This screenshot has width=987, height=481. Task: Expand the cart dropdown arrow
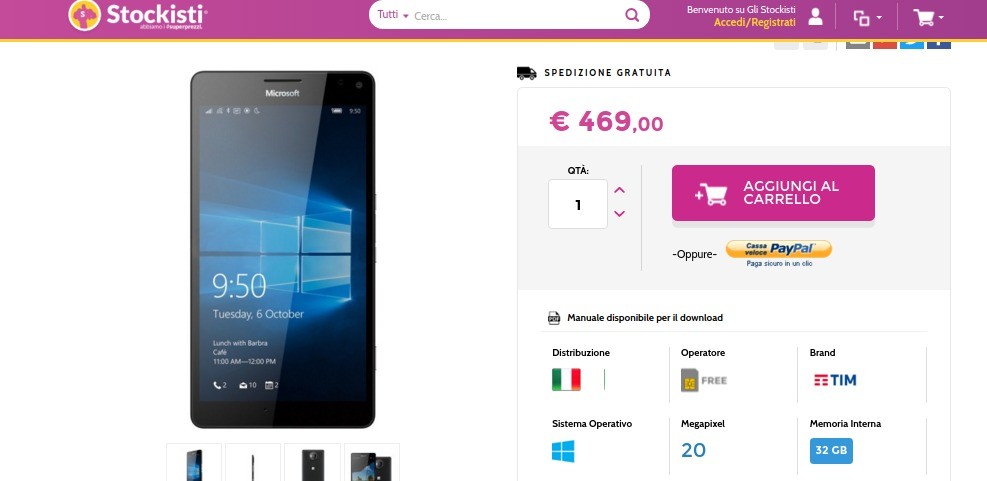[941, 18]
